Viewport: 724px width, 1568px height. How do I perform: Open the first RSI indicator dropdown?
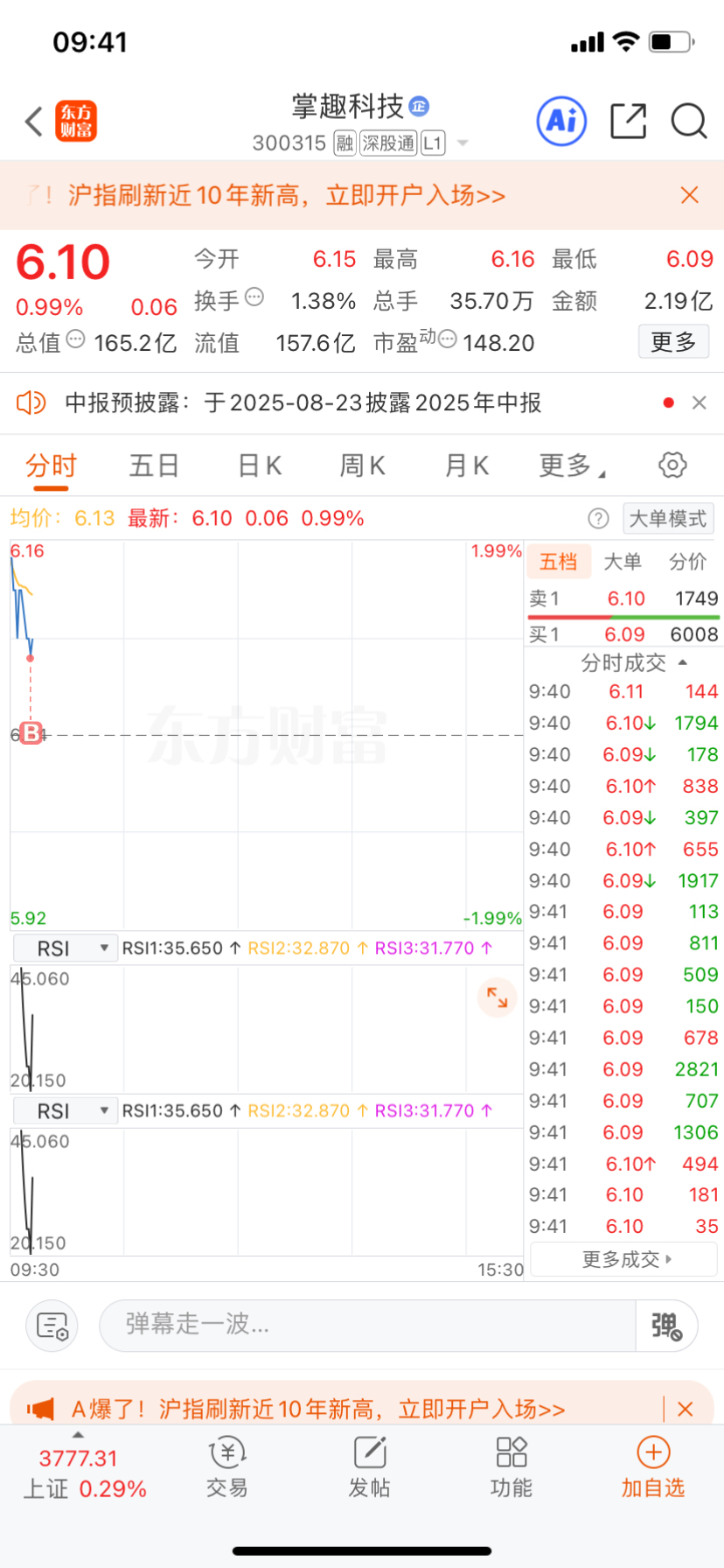point(65,948)
